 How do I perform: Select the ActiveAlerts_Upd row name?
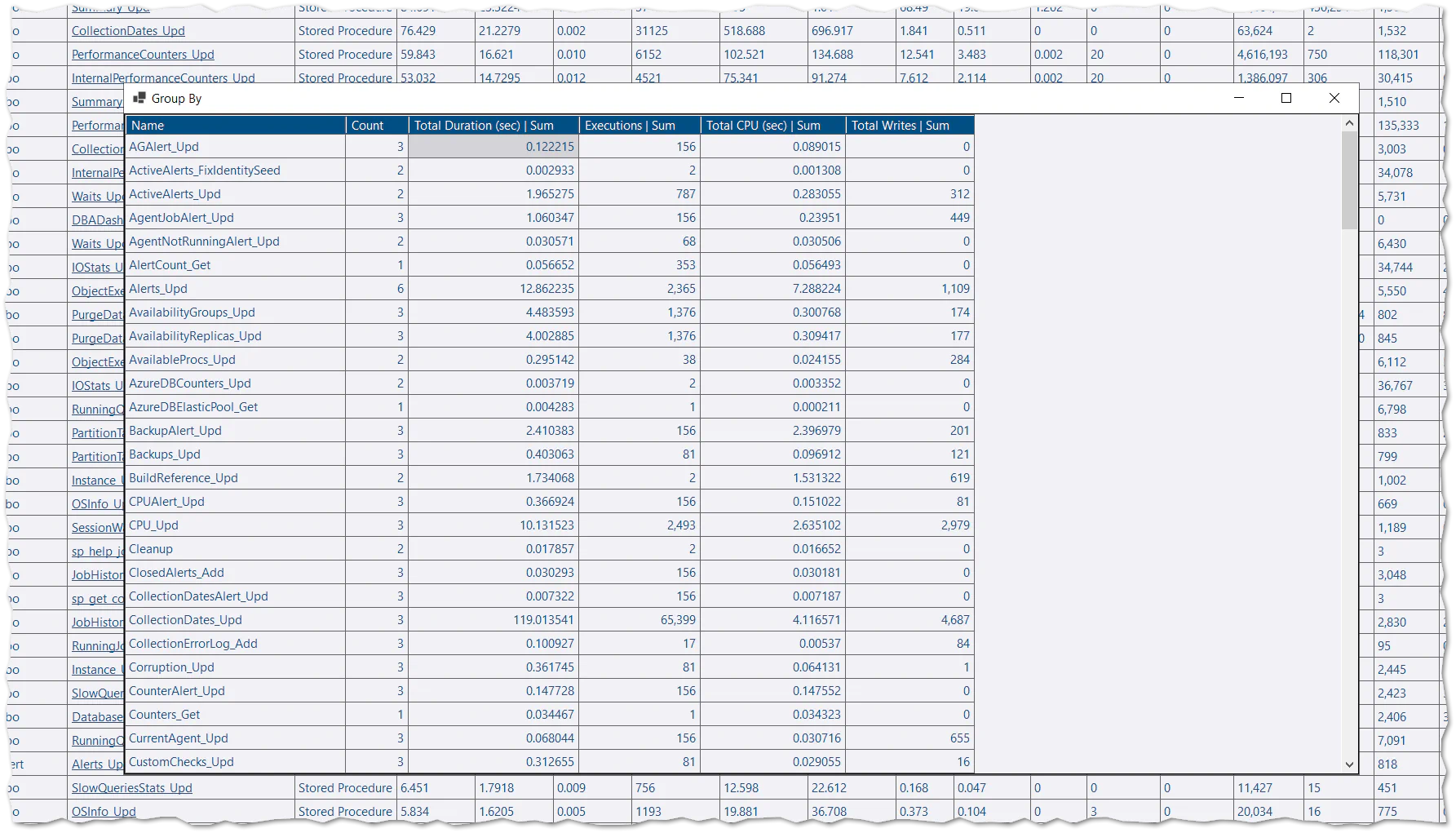[175, 194]
